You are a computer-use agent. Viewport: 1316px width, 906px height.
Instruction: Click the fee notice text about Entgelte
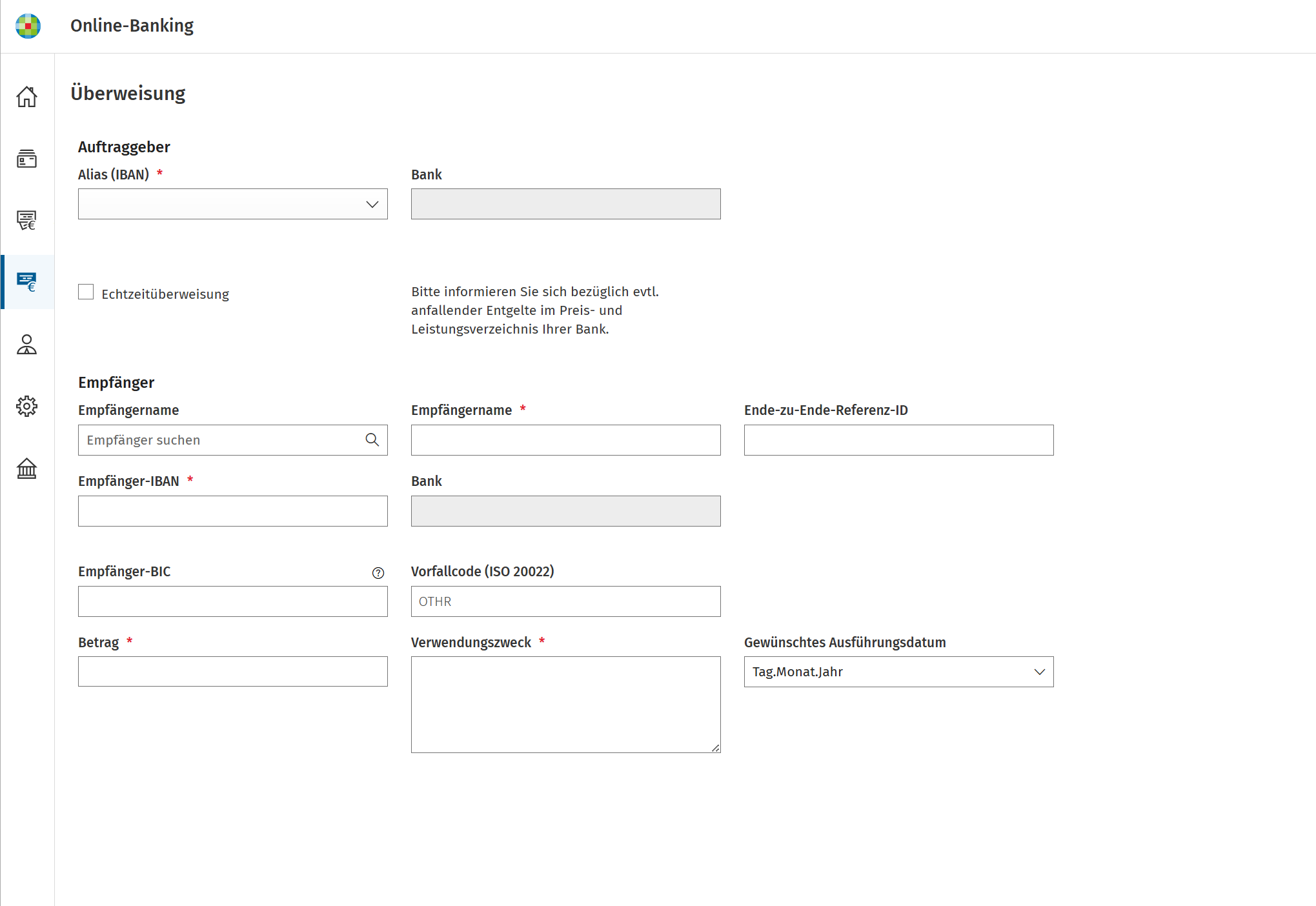[x=535, y=310]
